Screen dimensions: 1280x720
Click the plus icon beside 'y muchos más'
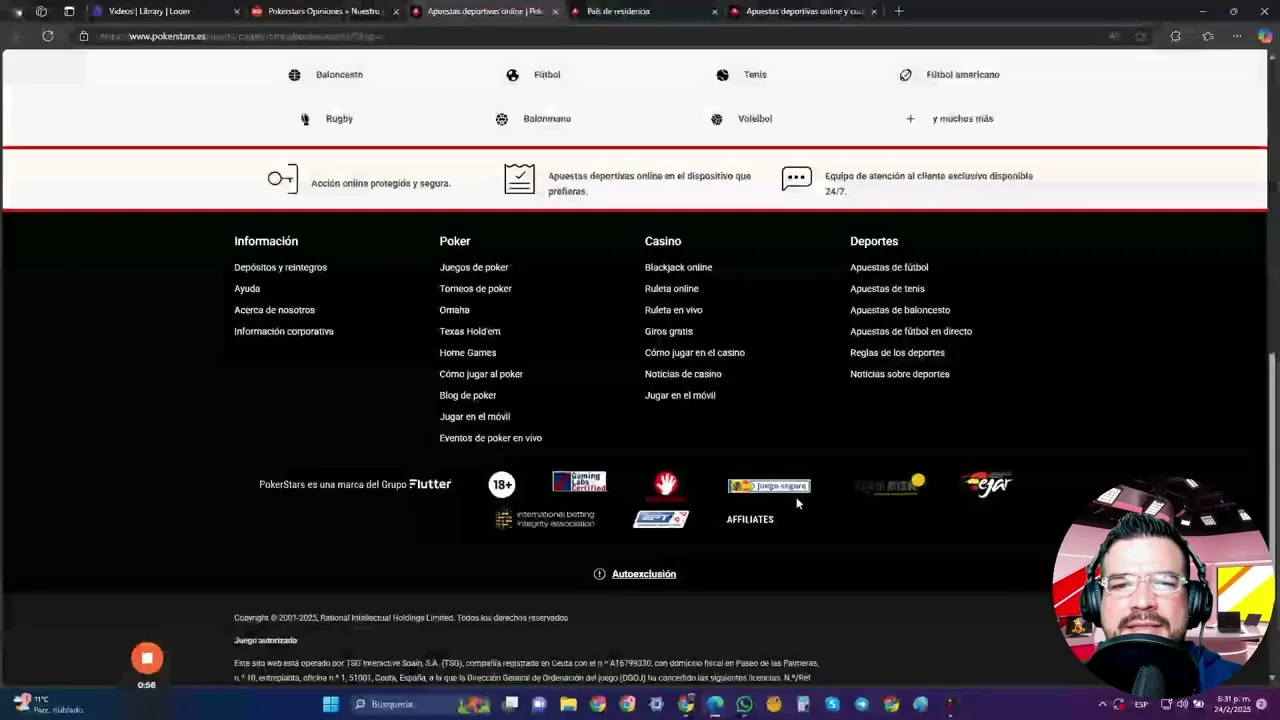pos(910,119)
